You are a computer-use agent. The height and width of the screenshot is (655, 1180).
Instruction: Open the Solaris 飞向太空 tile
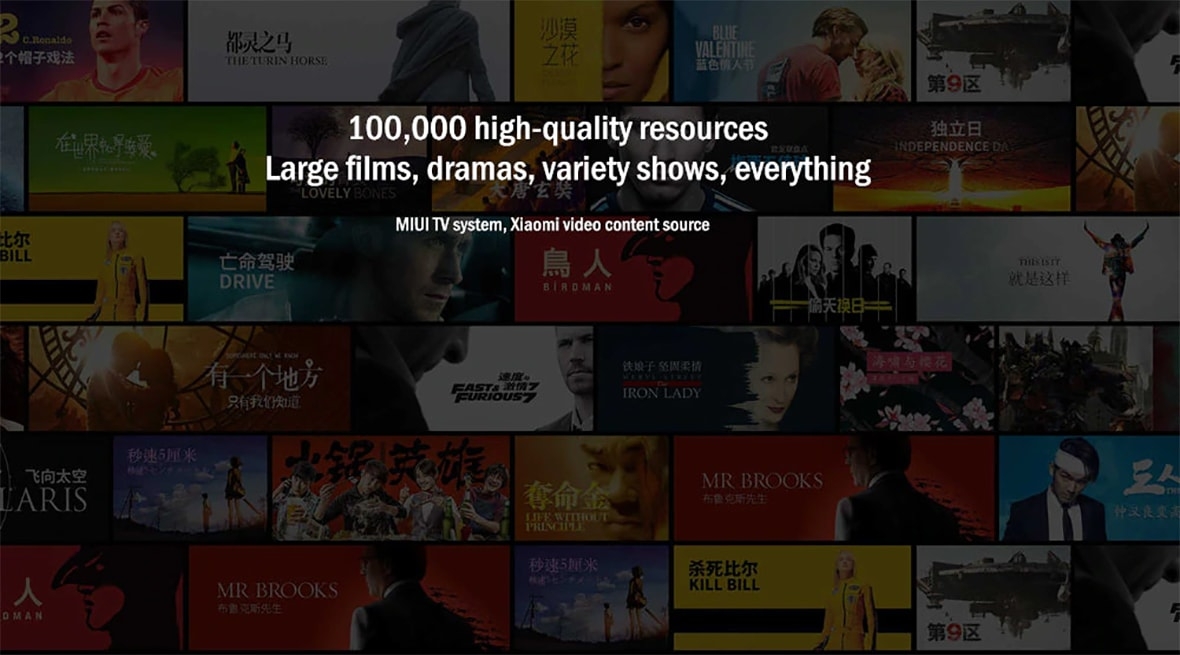coord(54,488)
